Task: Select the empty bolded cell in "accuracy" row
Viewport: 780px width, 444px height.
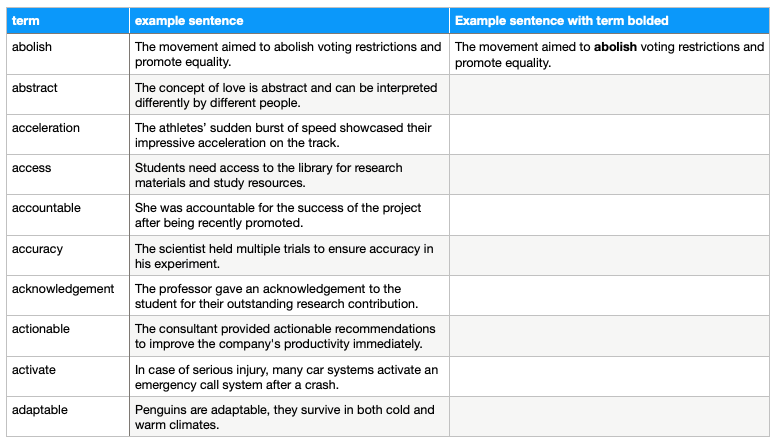Action: (x=609, y=256)
